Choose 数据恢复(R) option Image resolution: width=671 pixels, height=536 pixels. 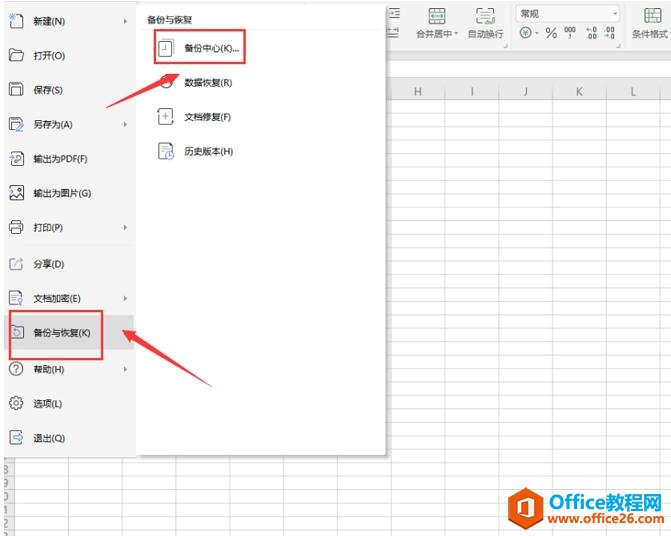[208, 82]
